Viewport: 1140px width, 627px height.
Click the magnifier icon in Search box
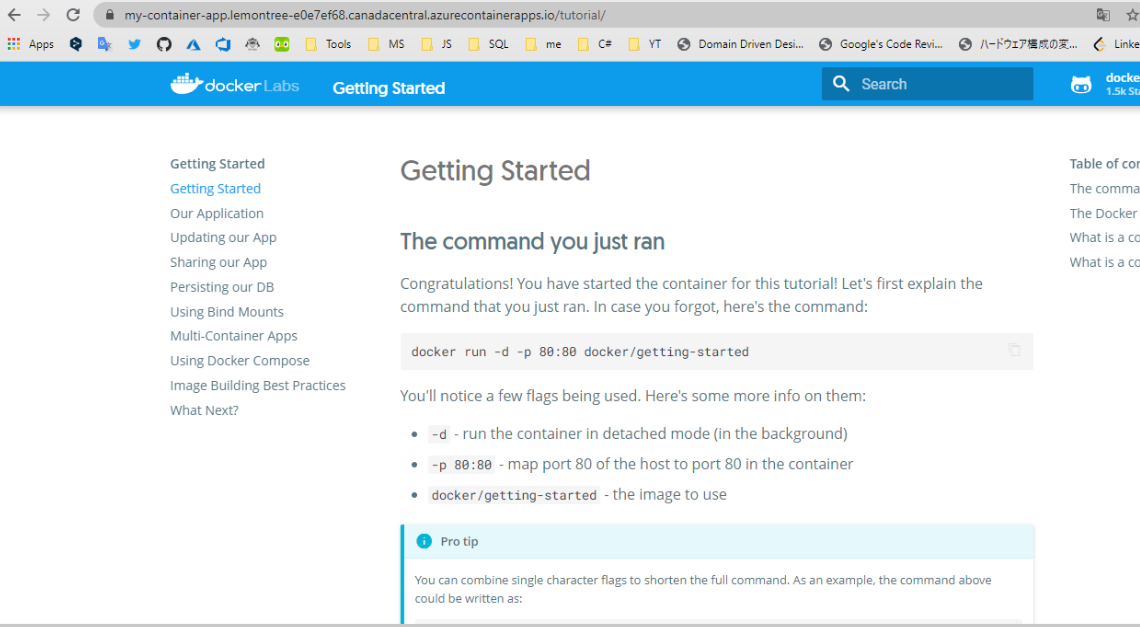[x=841, y=84]
